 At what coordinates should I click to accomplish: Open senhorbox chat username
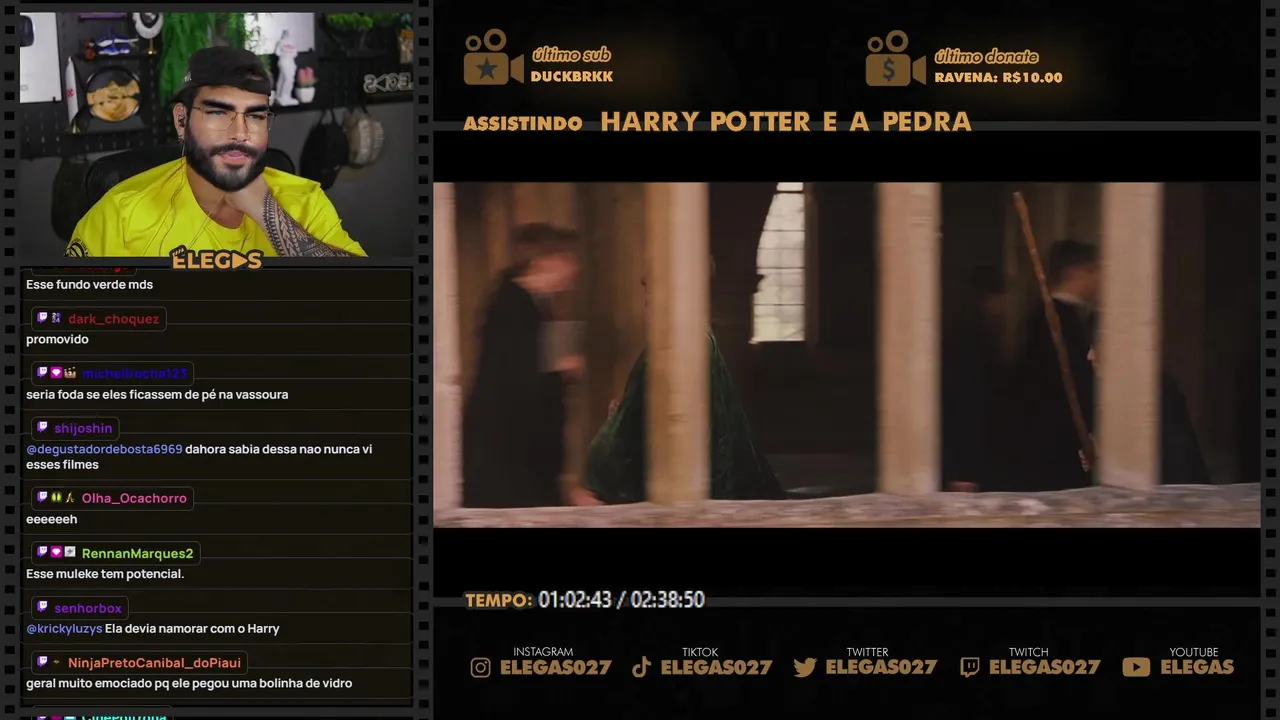[88, 608]
